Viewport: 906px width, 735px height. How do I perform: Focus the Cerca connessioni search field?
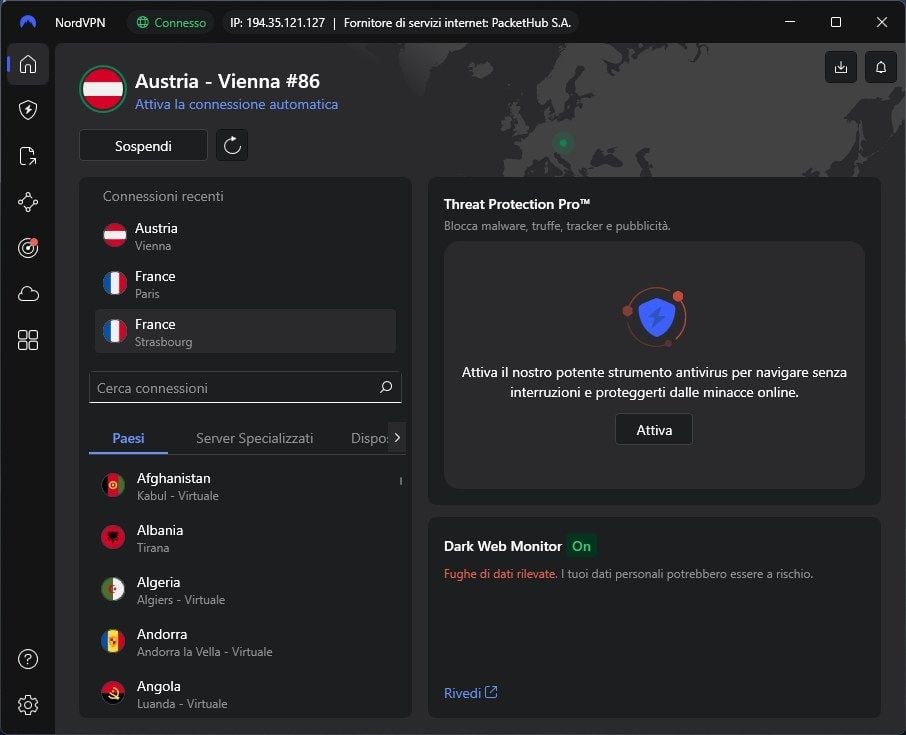click(x=245, y=388)
